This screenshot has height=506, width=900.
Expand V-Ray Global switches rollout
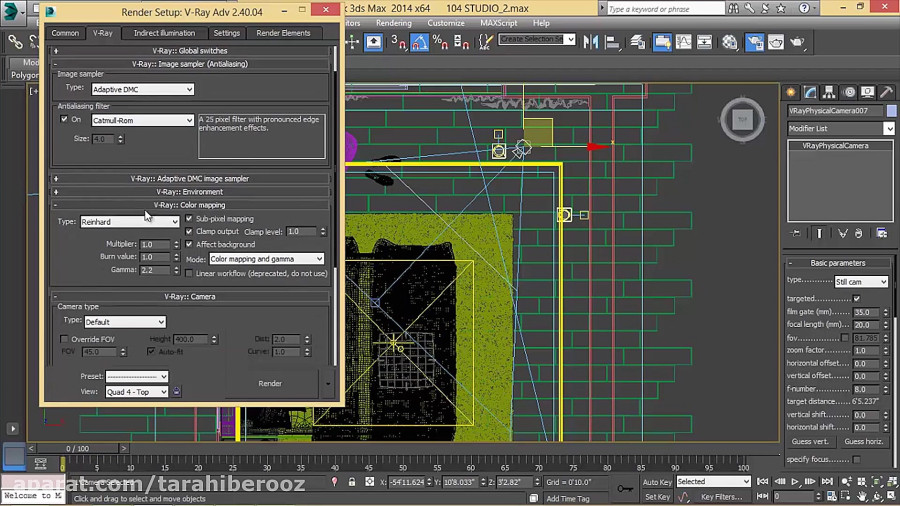[189, 50]
